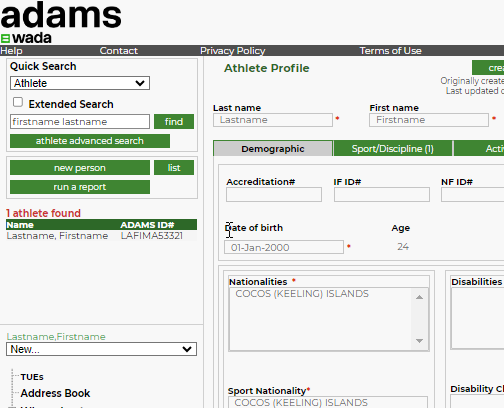Click the list button
Screen dimensions: 504x408
point(174,168)
